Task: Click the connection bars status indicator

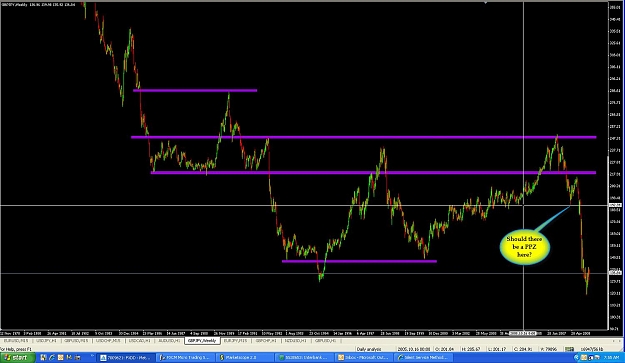Action: [570, 349]
